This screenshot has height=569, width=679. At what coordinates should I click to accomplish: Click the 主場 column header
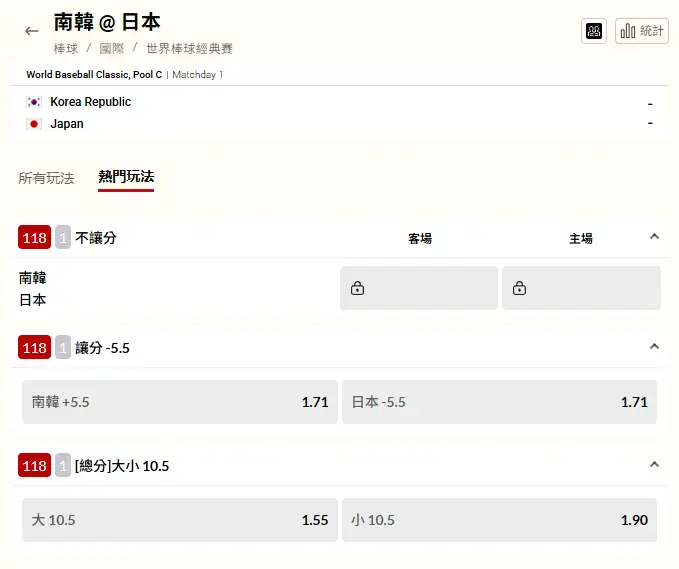[x=581, y=238]
